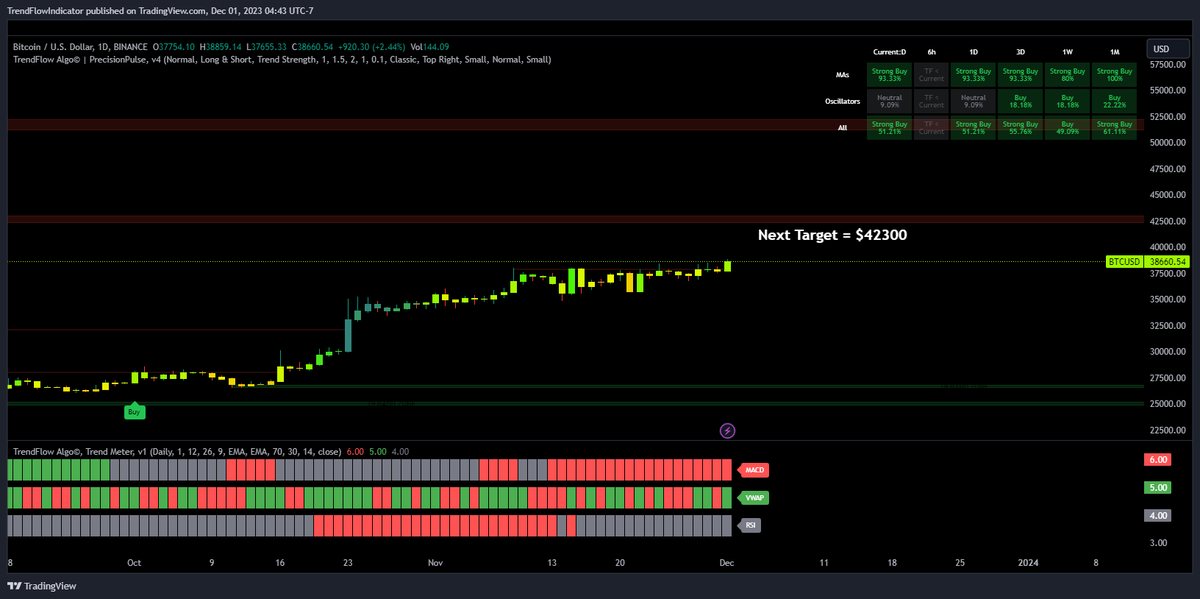Click the All 'Strong Buy 61.11%' cell
This screenshot has height=599, width=1200.
coord(1114,128)
